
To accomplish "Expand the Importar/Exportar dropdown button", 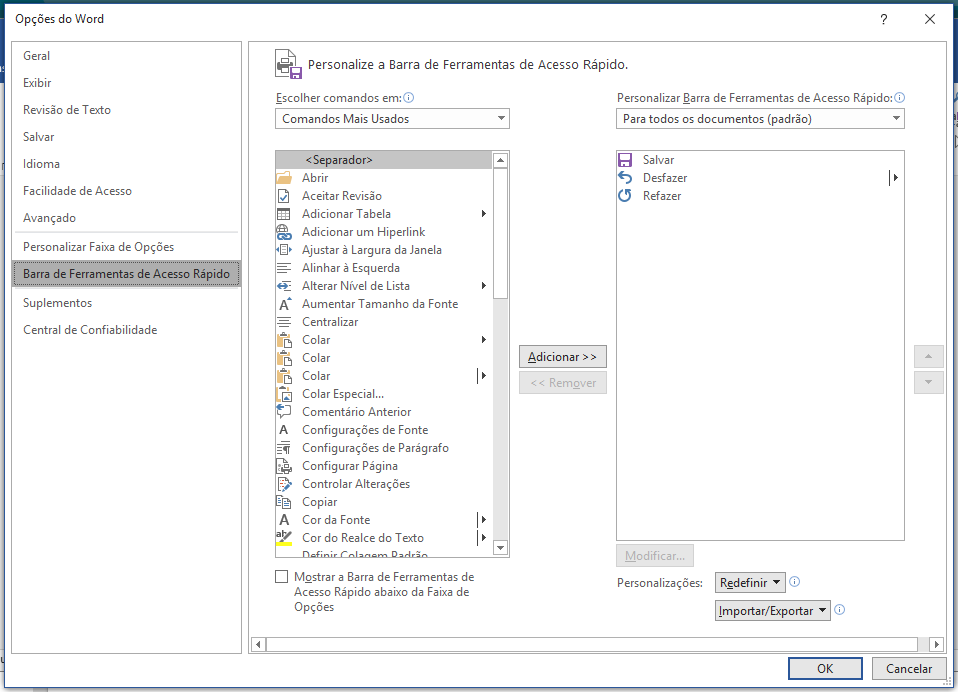I will [773, 611].
